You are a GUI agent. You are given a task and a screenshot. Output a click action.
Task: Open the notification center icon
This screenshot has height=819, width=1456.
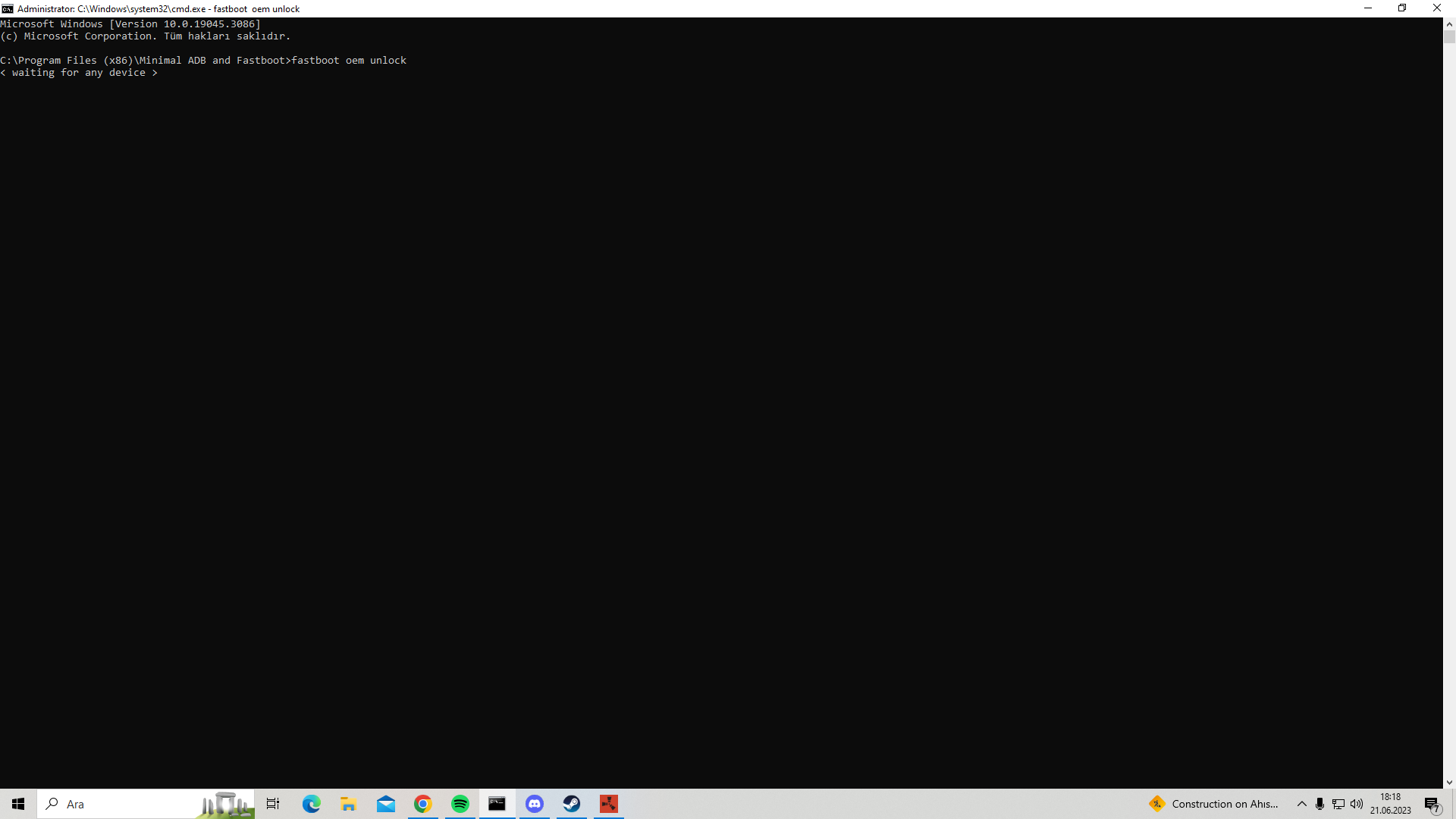click(1432, 804)
